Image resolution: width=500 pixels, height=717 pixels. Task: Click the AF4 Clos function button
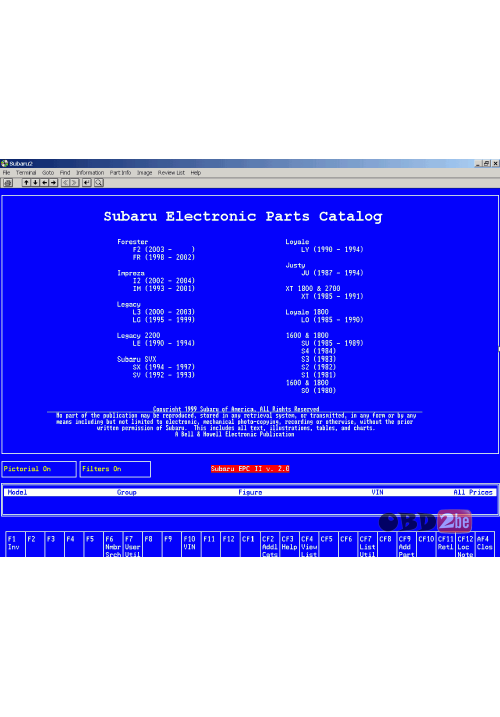point(484,545)
